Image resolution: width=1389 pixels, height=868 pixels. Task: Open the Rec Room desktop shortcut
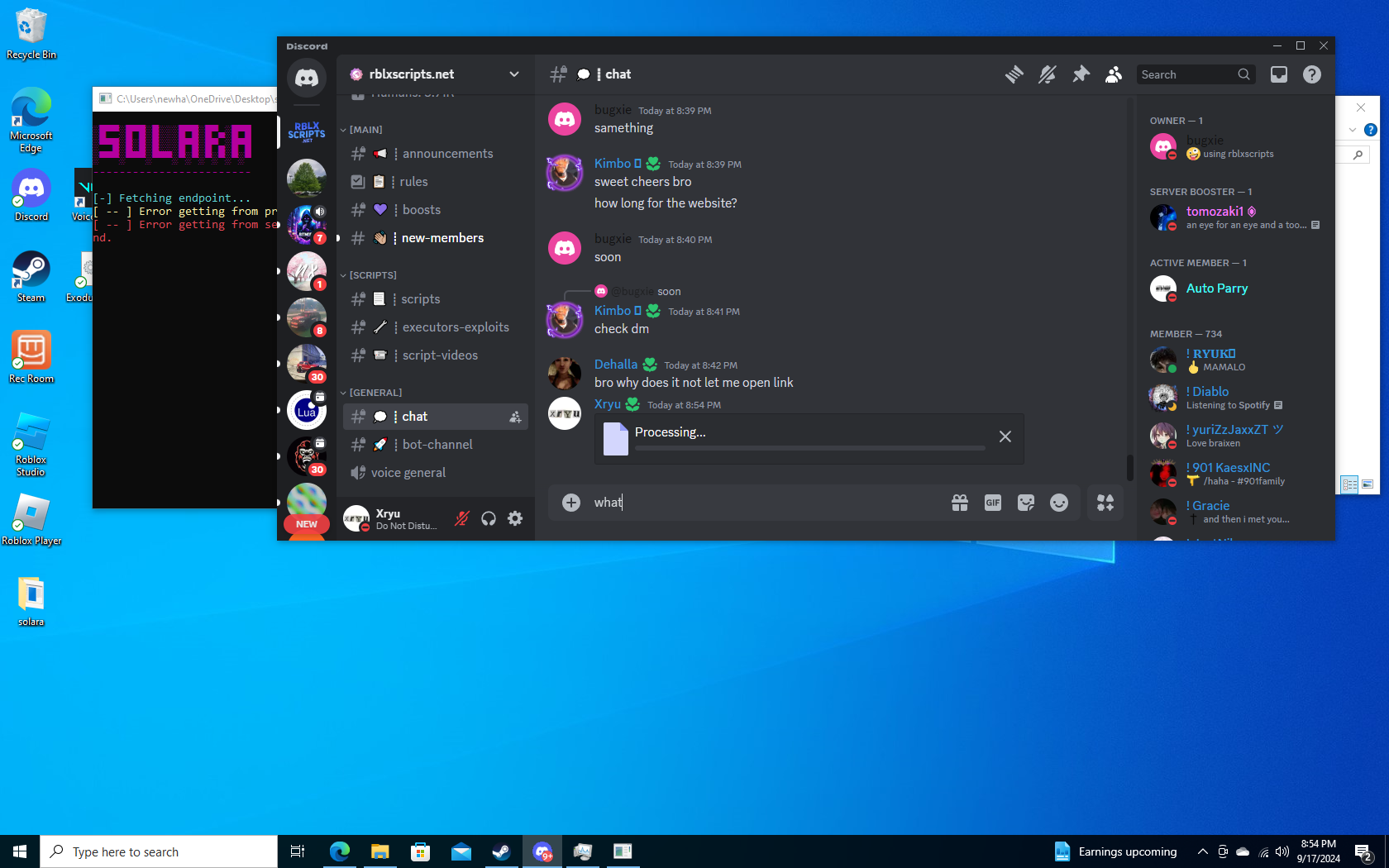click(31, 357)
